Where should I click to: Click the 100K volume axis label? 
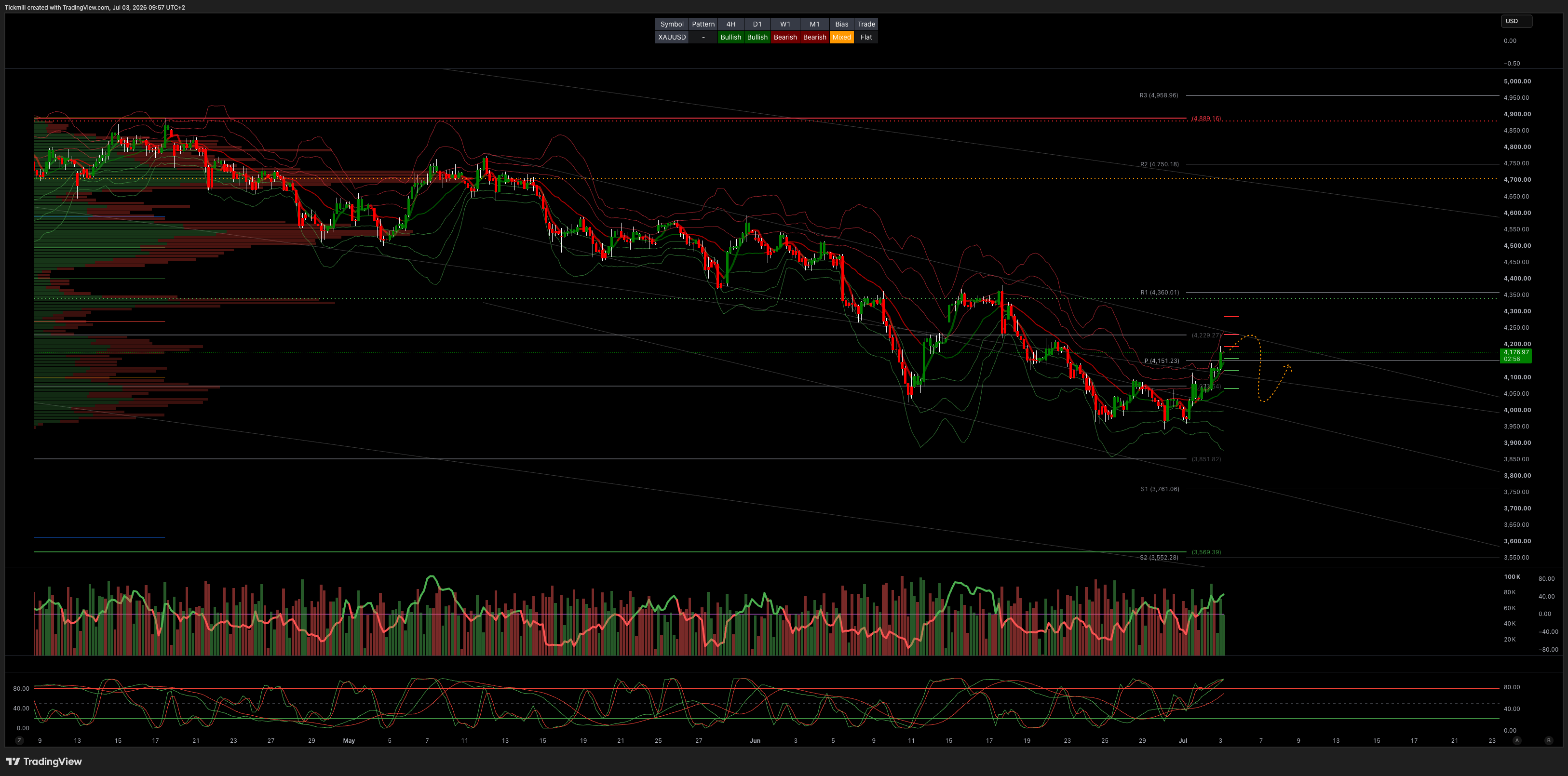pyautogui.click(x=1512, y=577)
